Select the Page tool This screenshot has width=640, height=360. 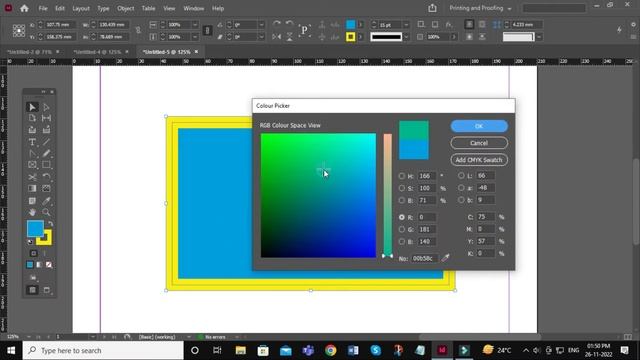click(32, 118)
